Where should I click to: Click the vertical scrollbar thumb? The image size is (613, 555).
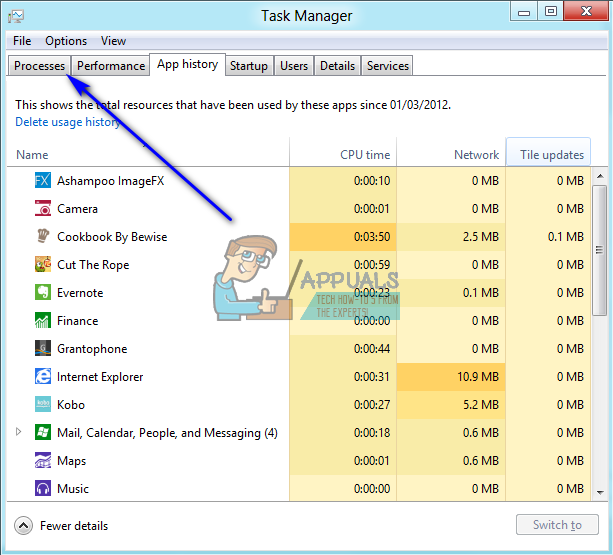[x=600, y=250]
